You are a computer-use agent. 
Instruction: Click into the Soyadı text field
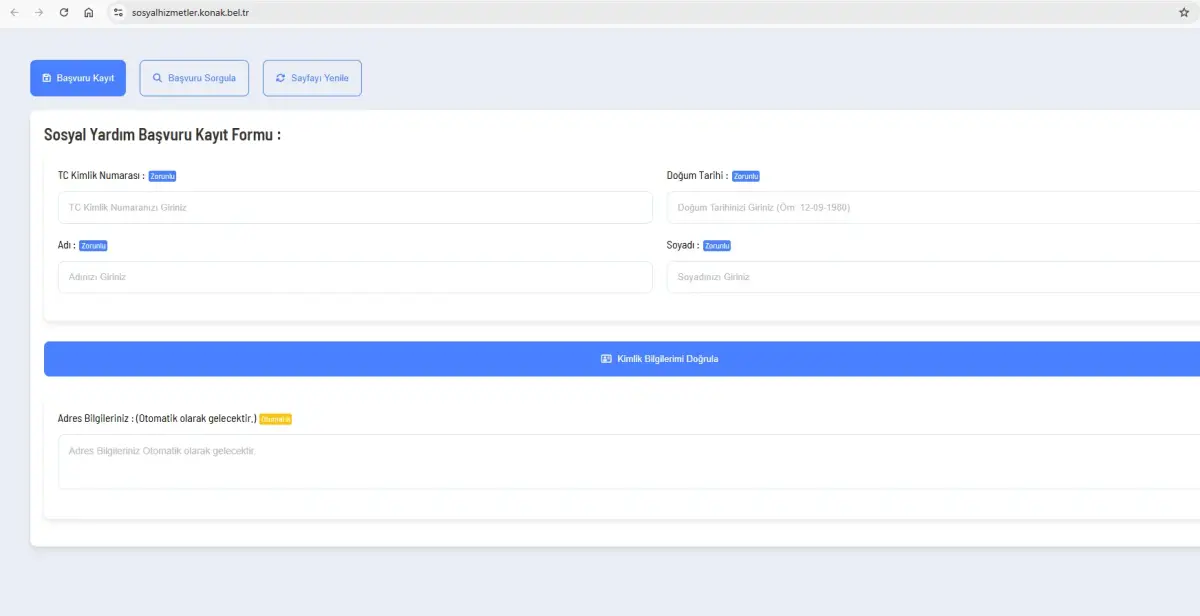tap(930, 277)
